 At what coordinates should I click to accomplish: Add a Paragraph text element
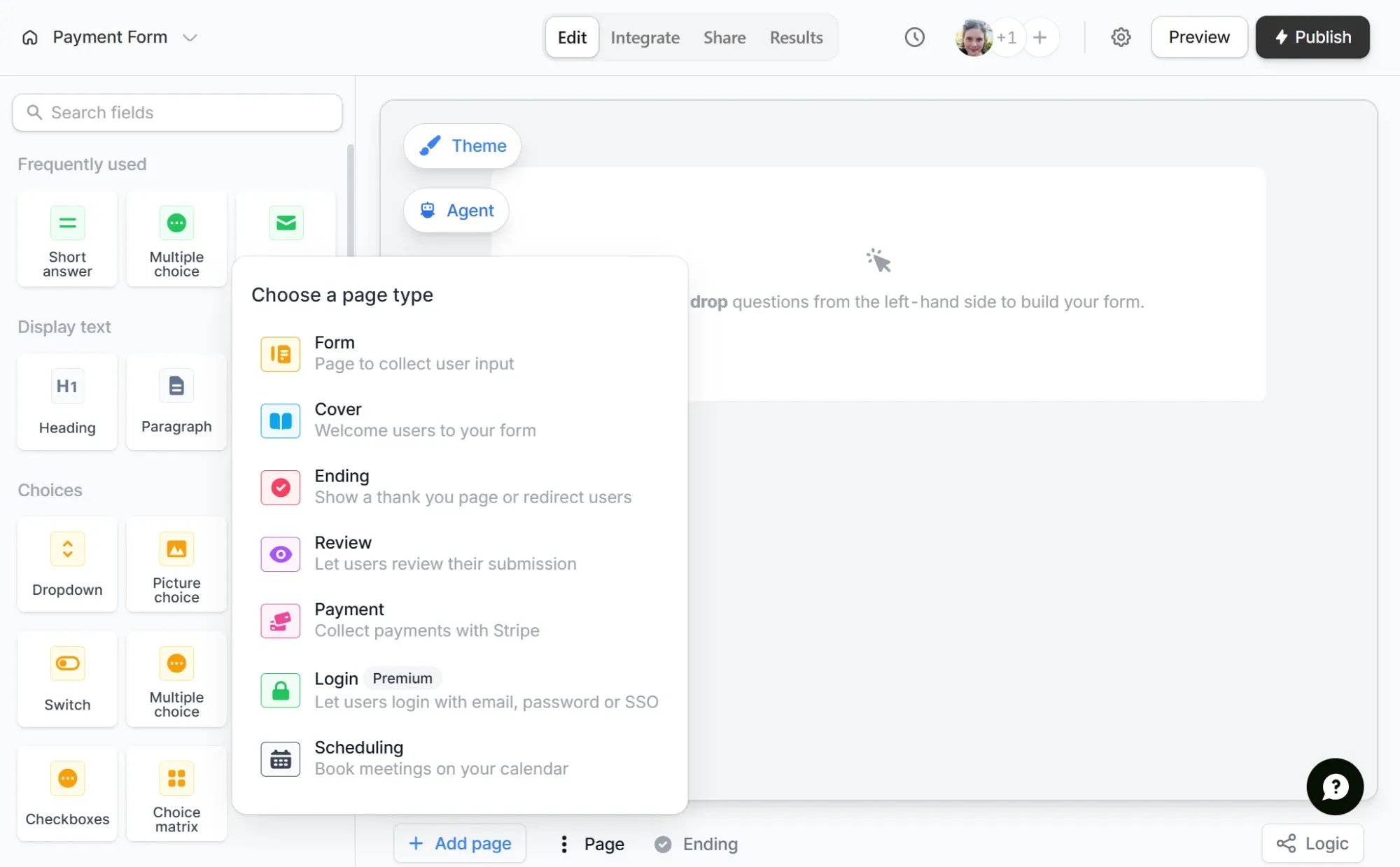[176, 402]
